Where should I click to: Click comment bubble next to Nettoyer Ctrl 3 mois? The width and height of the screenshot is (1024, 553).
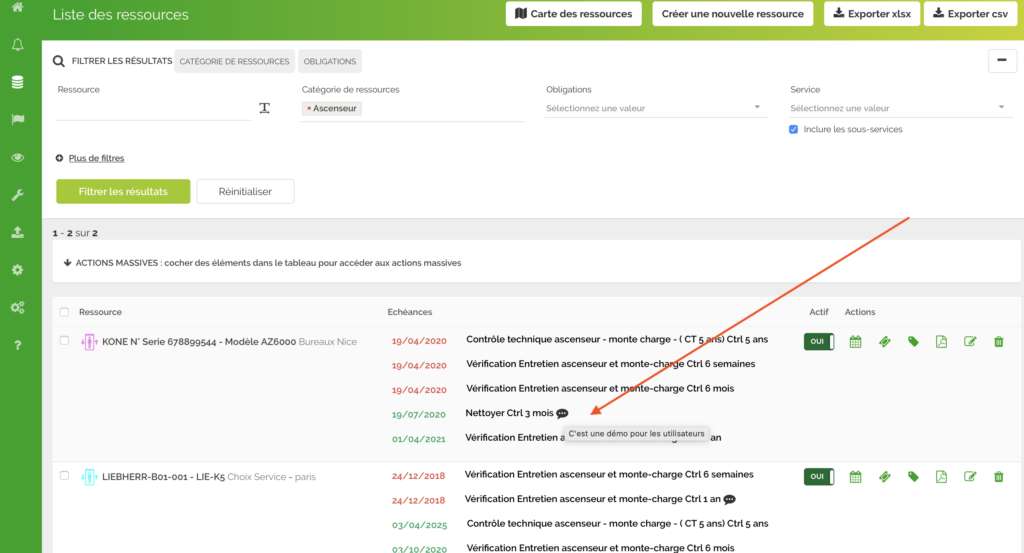pos(562,413)
